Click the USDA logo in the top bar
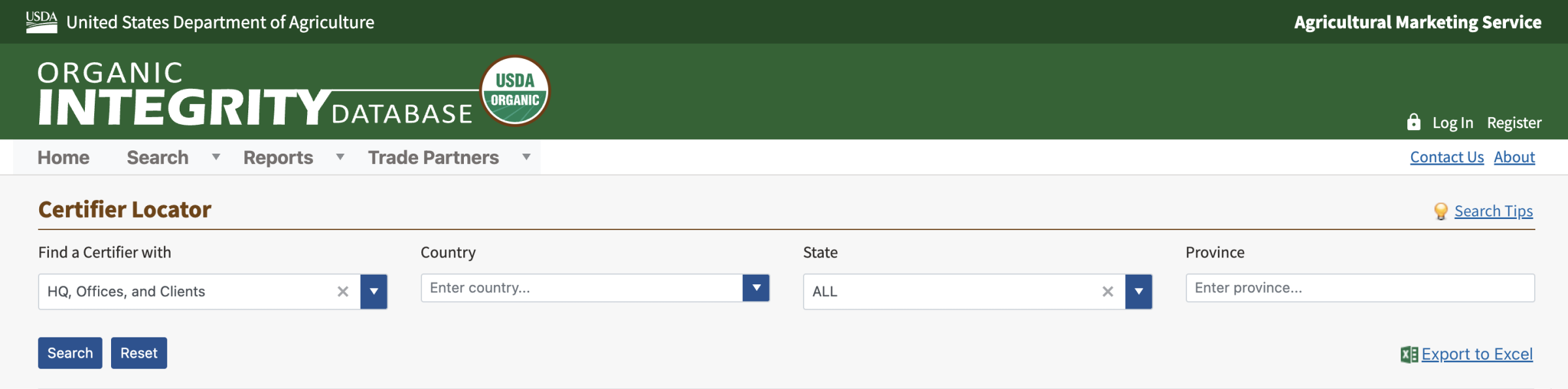 coord(41,22)
